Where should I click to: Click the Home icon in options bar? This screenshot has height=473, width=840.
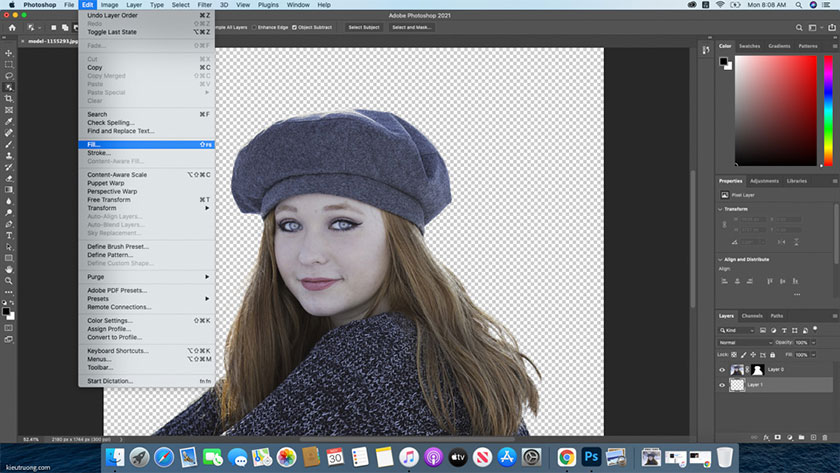(12, 27)
